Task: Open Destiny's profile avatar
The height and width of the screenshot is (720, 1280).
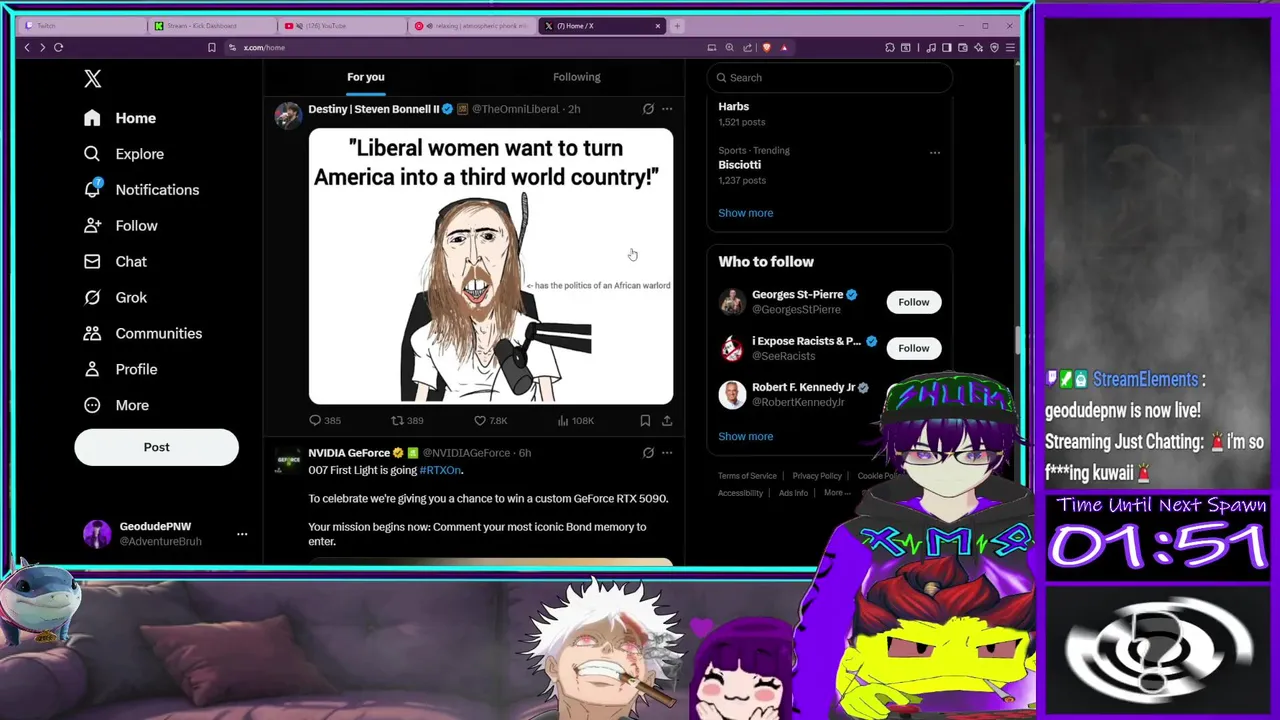Action: (x=288, y=115)
